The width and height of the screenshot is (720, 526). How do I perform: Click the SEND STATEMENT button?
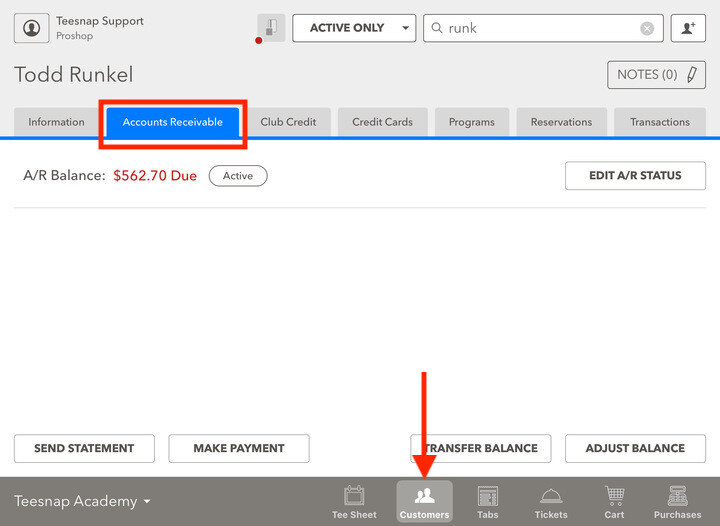pyautogui.click(x=84, y=448)
